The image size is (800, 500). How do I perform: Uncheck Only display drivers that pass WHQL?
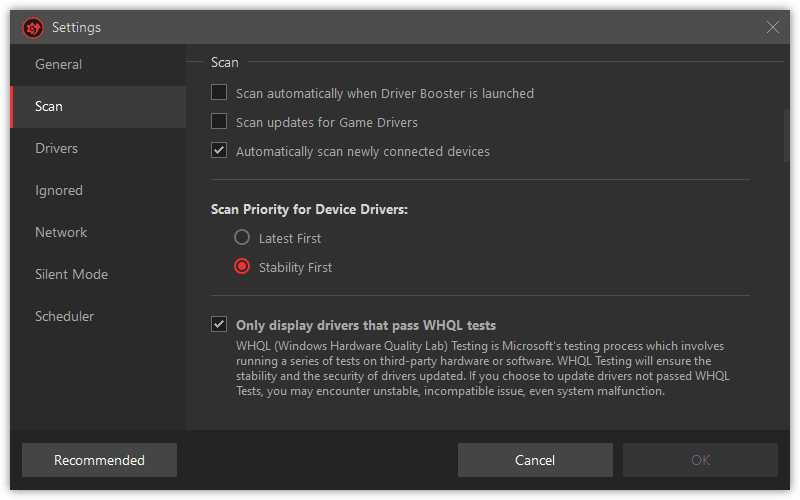point(219,324)
